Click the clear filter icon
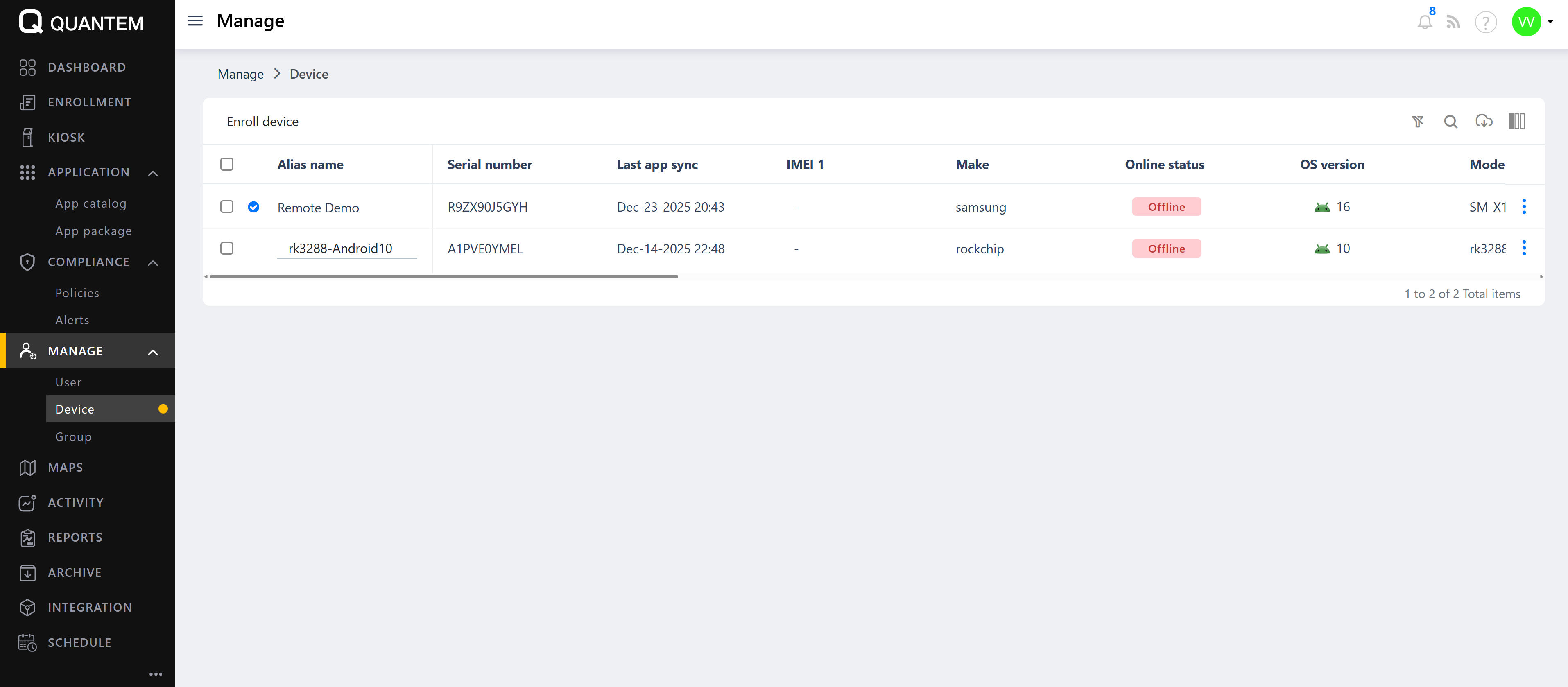 pos(1418,122)
